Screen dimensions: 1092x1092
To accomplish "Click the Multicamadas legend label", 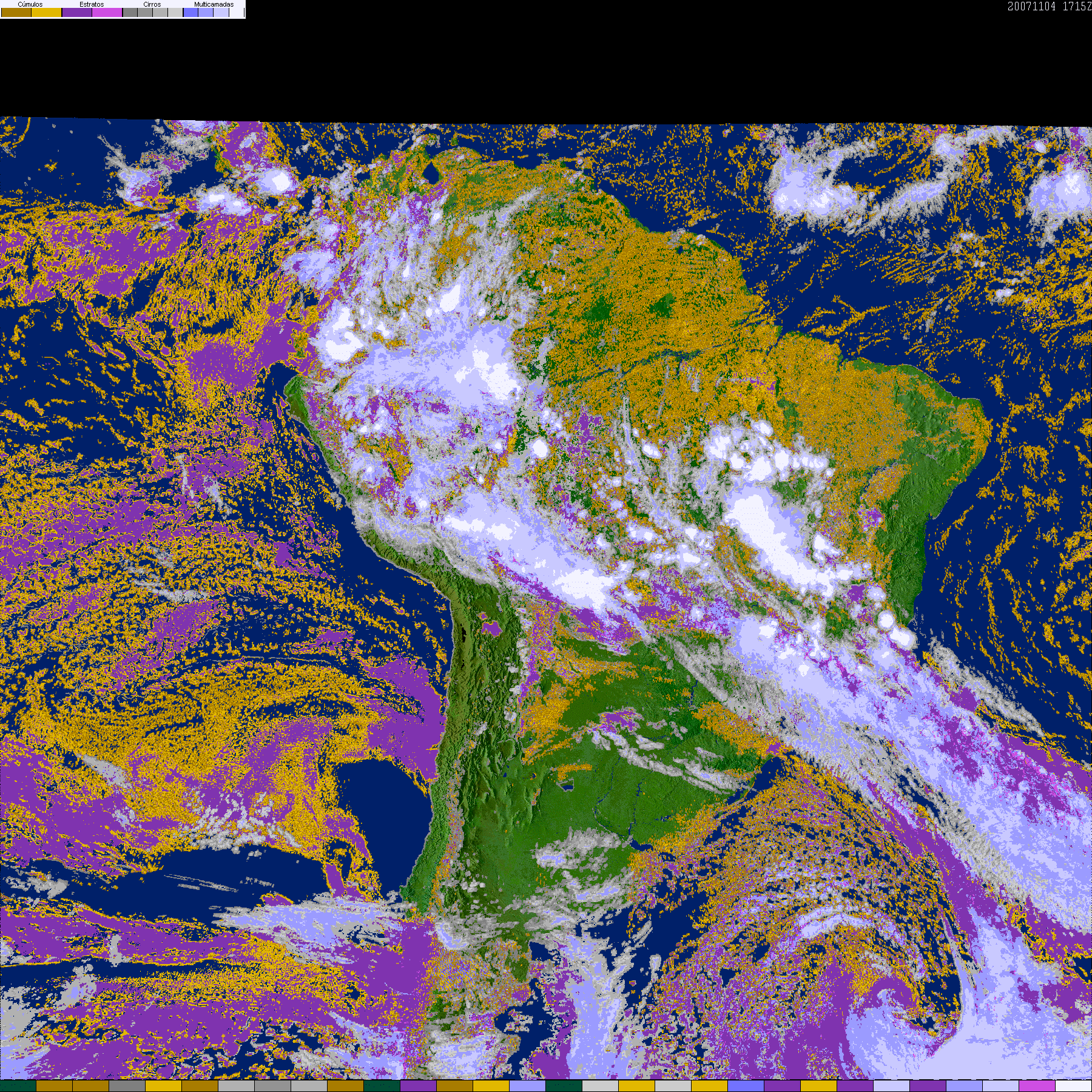I will pos(214,4).
